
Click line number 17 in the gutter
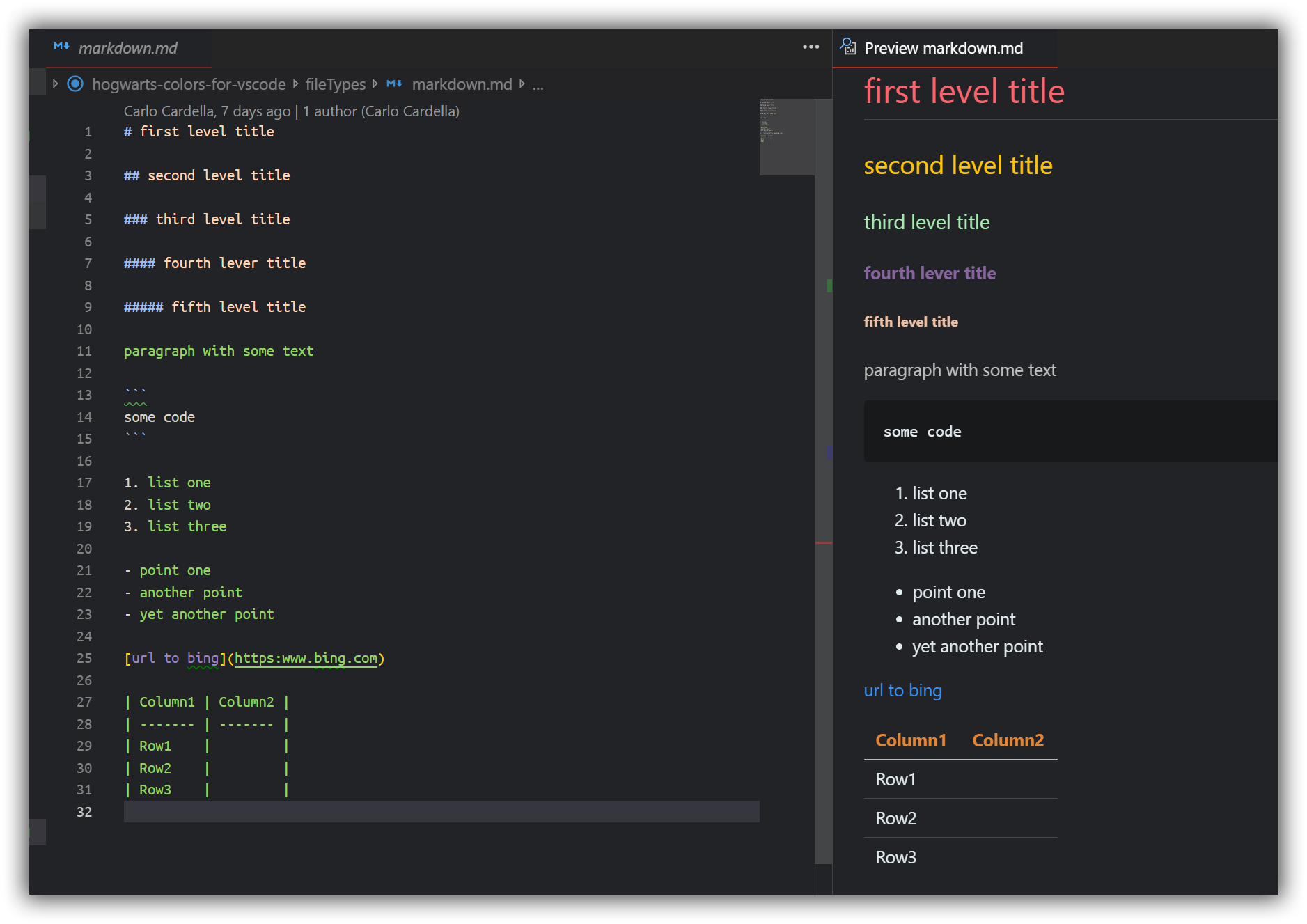pyautogui.click(x=84, y=483)
